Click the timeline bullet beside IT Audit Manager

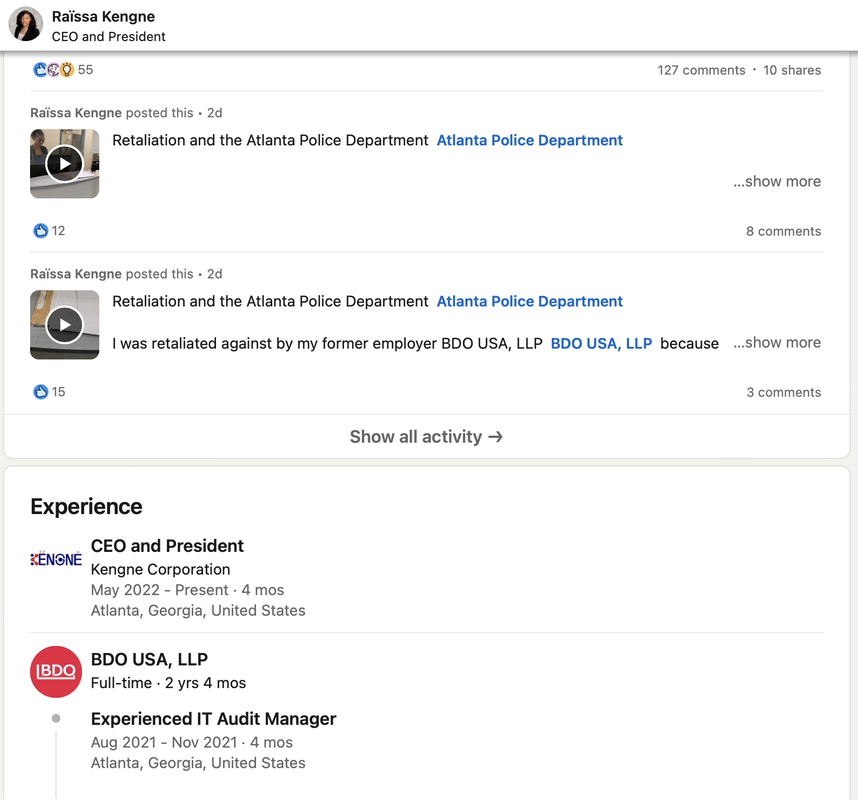56,718
